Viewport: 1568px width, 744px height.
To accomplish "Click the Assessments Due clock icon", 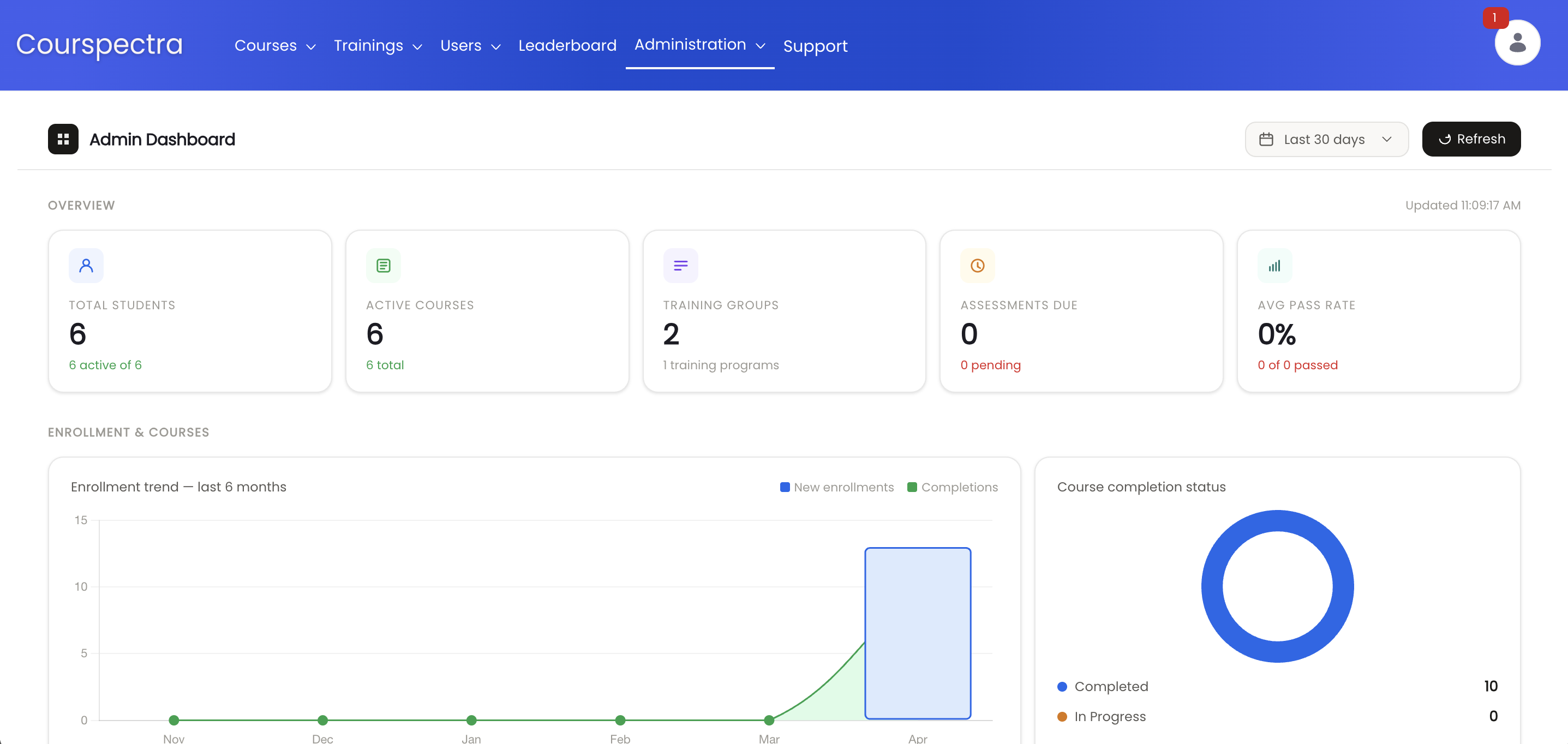I will (978, 266).
